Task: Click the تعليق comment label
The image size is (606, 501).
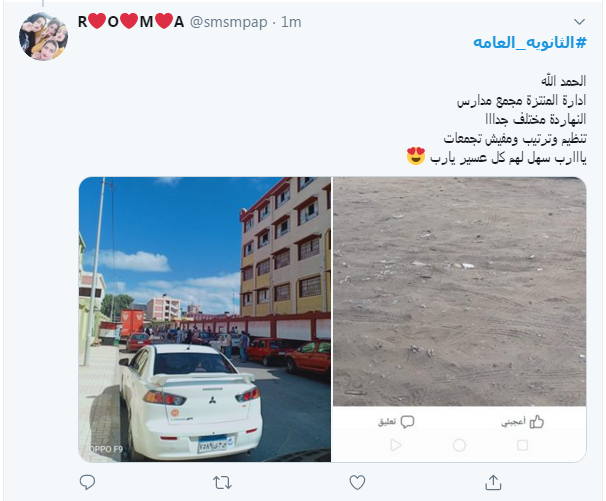Action: (387, 422)
